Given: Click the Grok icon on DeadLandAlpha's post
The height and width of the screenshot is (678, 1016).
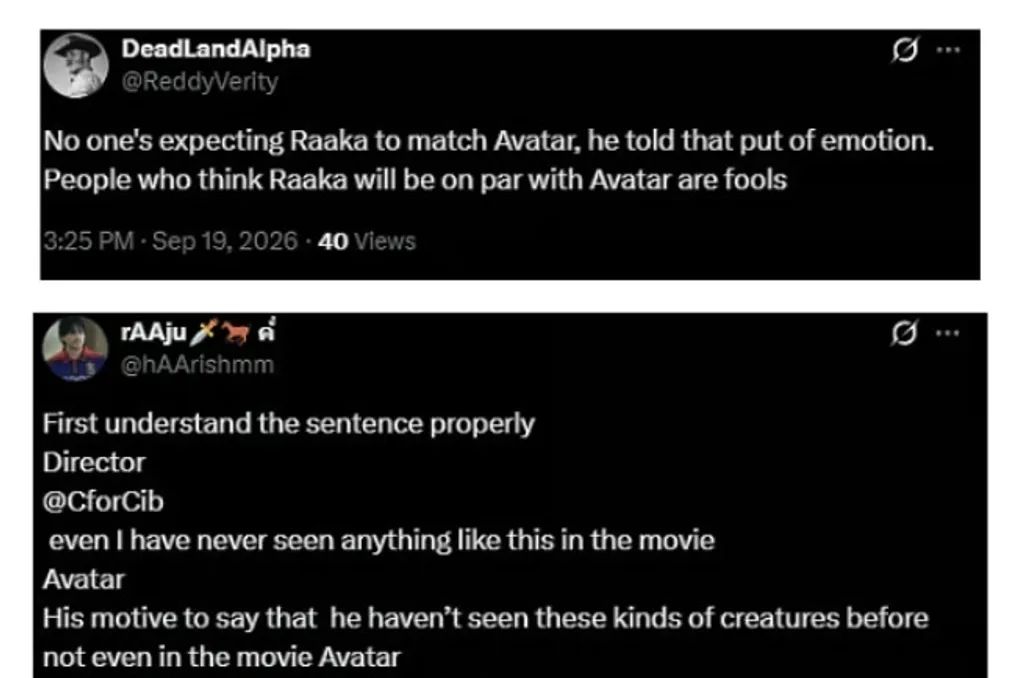Looking at the screenshot, I should coord(905,49).
